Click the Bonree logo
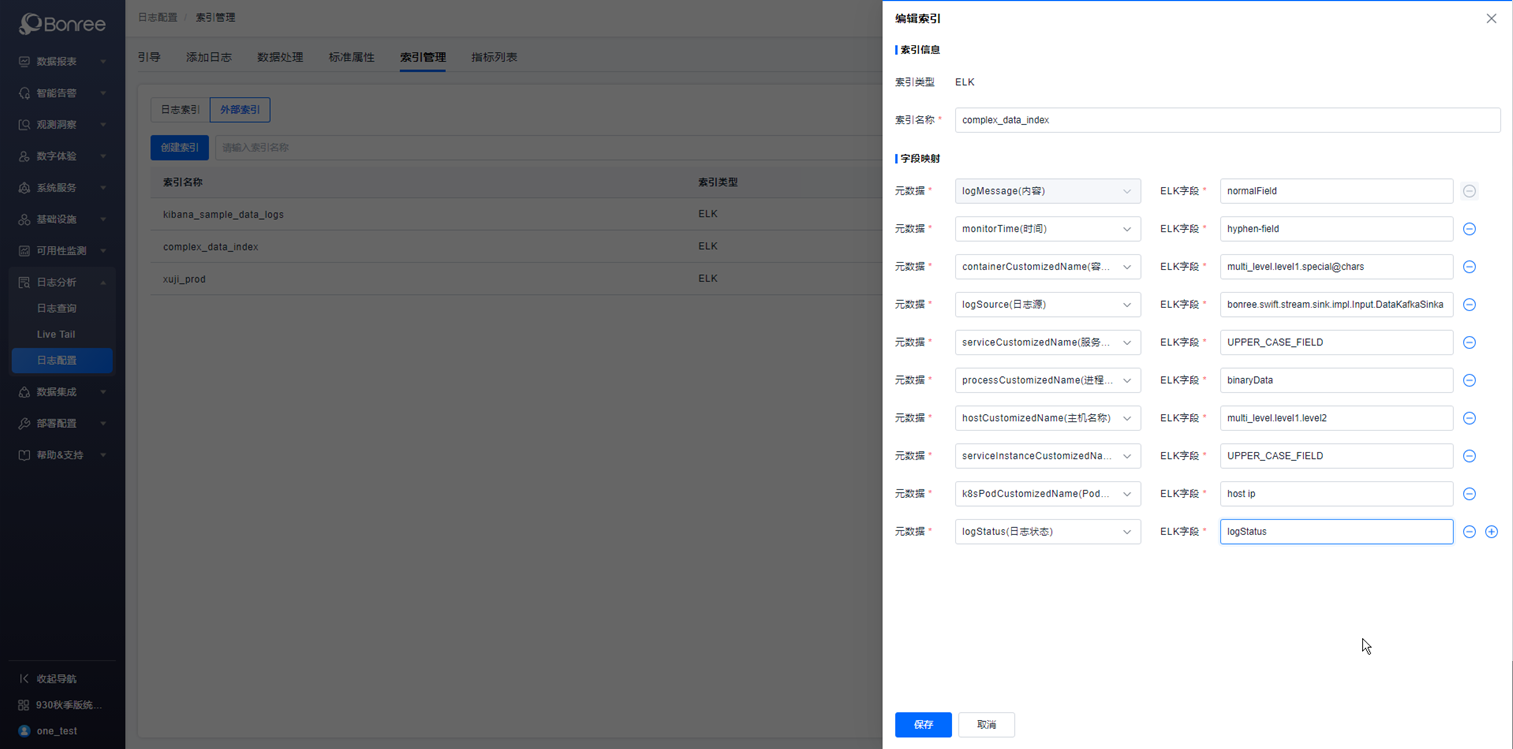This screenshot has width=1513, height=749. (62, 23)
